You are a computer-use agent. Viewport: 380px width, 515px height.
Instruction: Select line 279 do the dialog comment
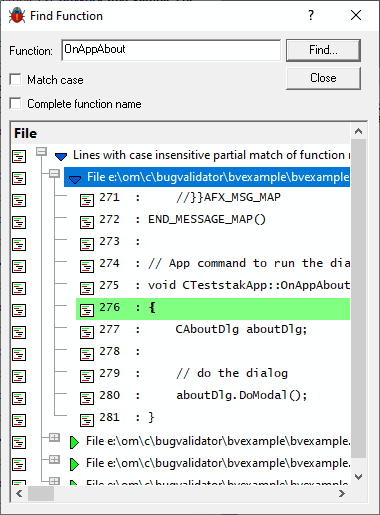[x=213, y=374]
